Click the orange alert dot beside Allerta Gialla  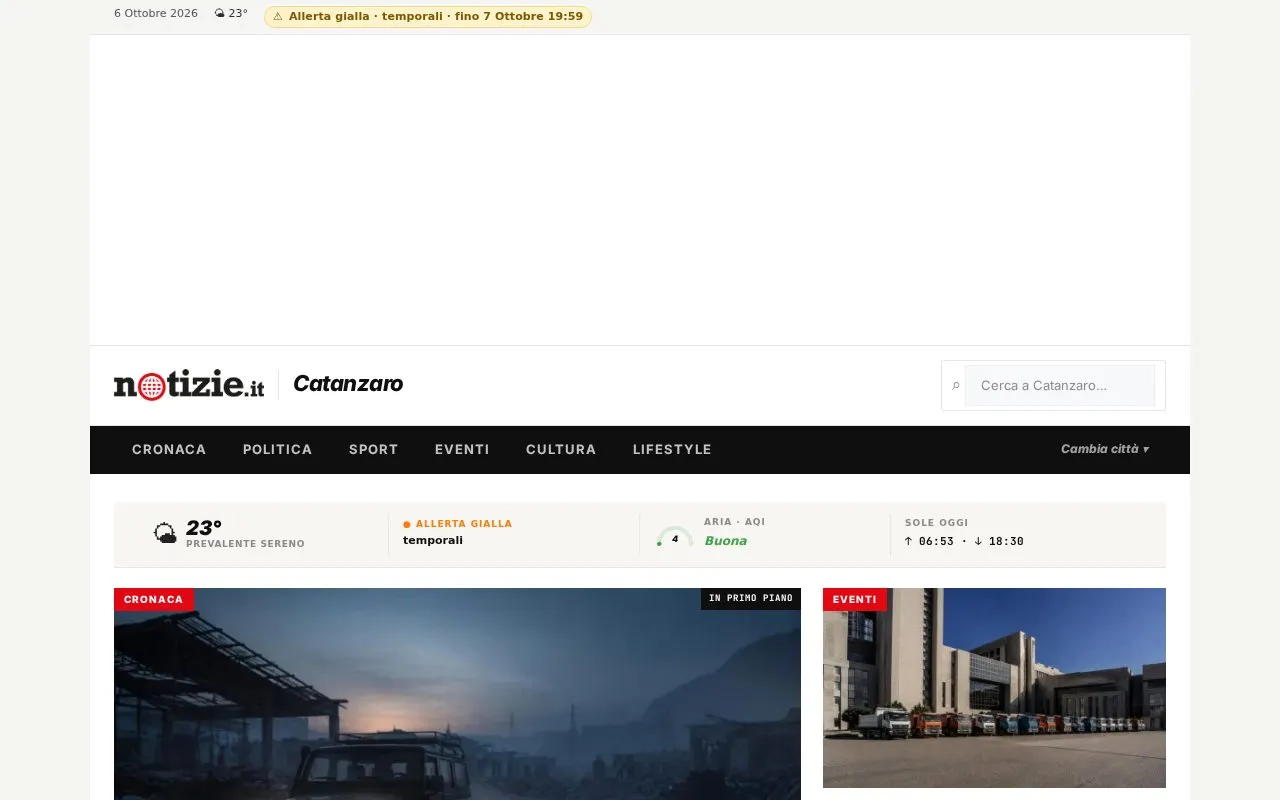(x=407, y=524)
